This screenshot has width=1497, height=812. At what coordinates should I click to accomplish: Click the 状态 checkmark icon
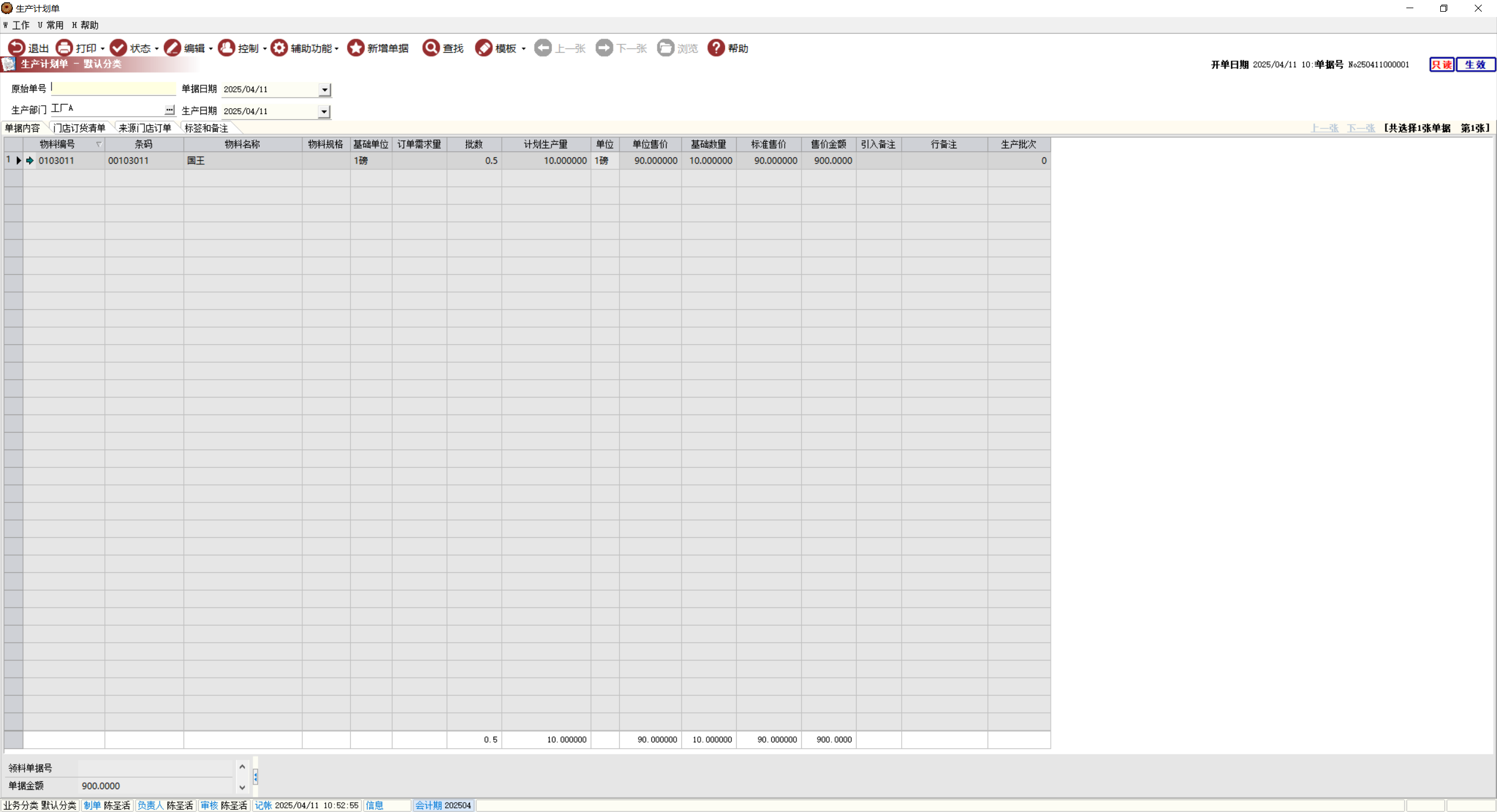pyautogui.click(x=119, y=48)
